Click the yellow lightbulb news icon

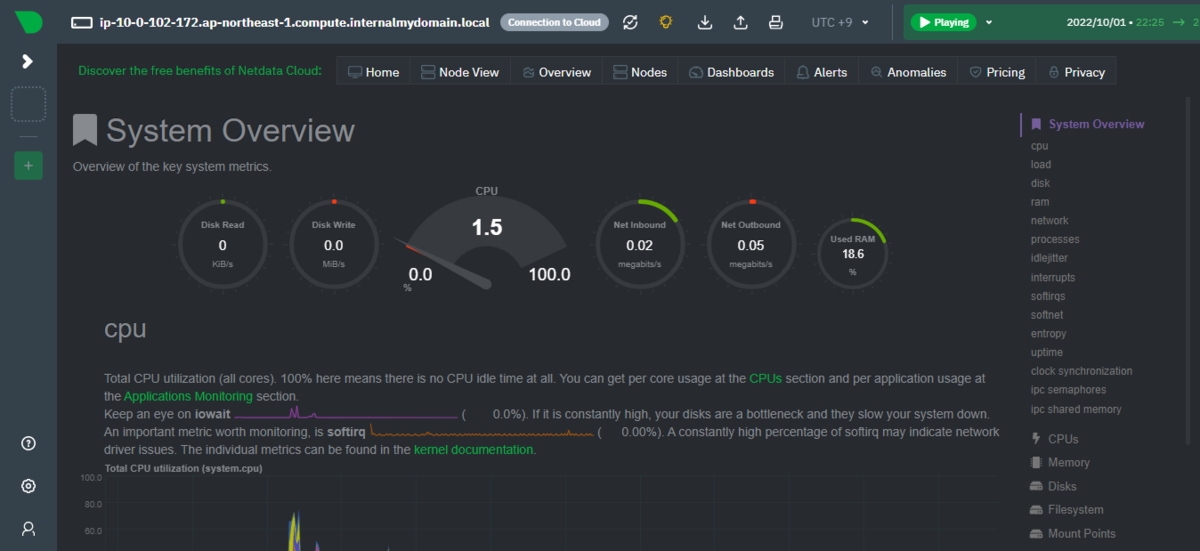point(667,22)
